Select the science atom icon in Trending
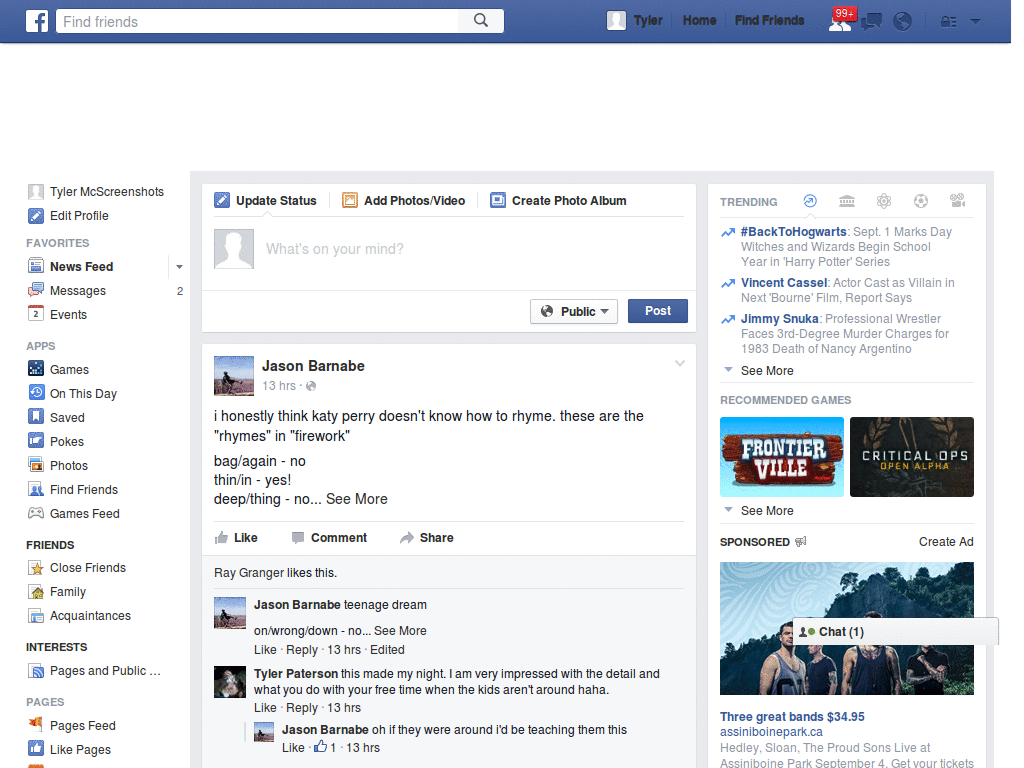Image resolution: width=1024 pixels, height=768 pixels. tap(884, 201)
